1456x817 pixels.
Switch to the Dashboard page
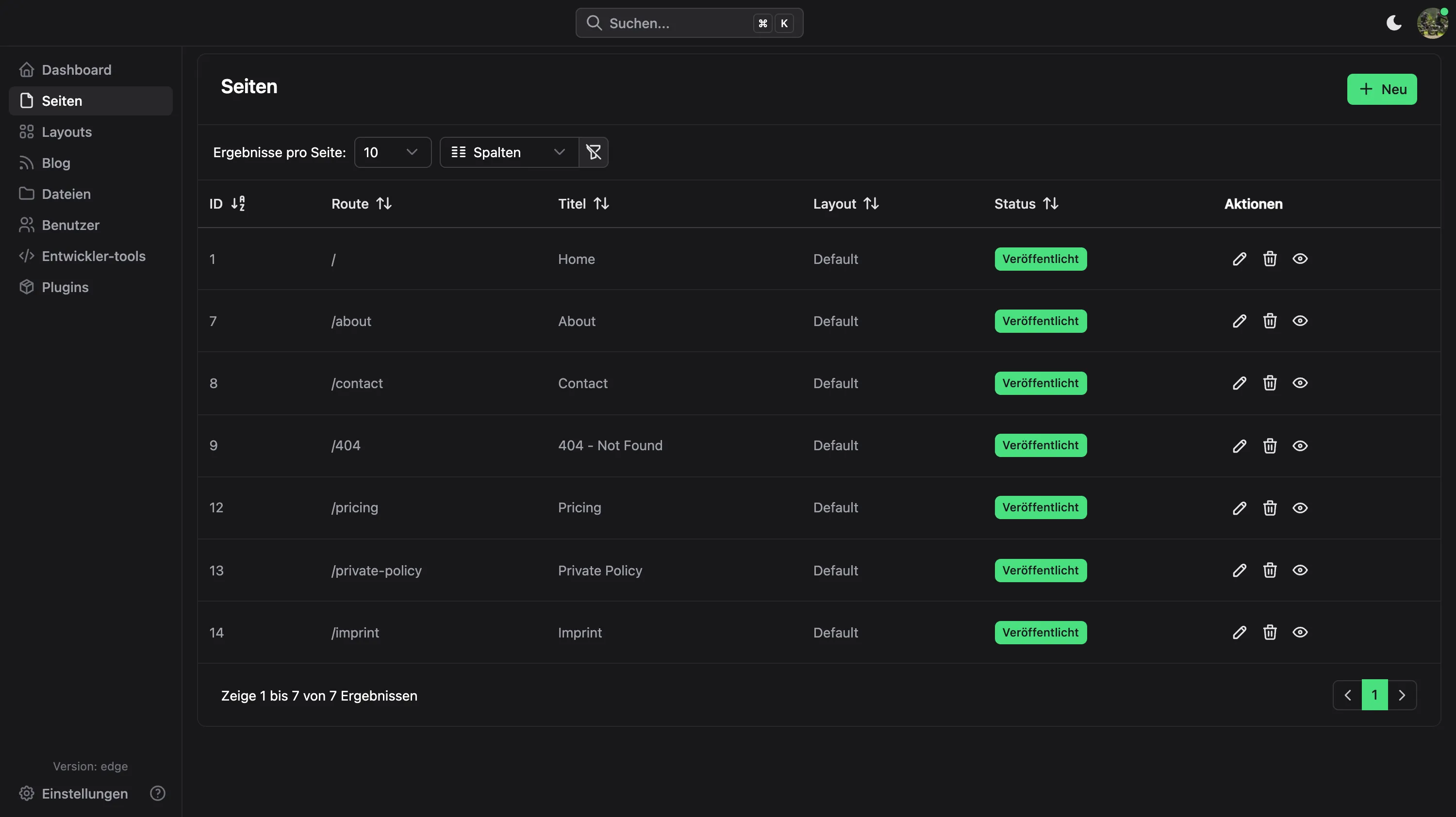76,69
